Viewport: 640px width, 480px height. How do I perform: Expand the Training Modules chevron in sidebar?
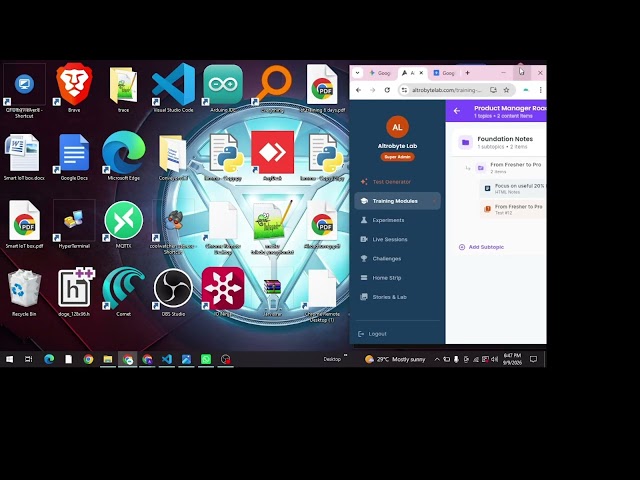pyautogui.click(x=434, y=201)
